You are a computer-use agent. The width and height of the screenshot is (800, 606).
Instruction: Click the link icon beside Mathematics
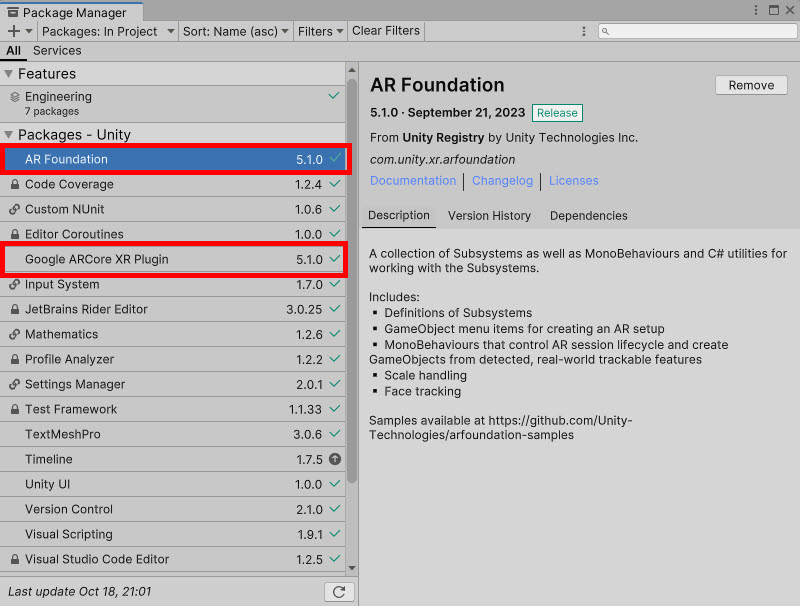(15, 334)
